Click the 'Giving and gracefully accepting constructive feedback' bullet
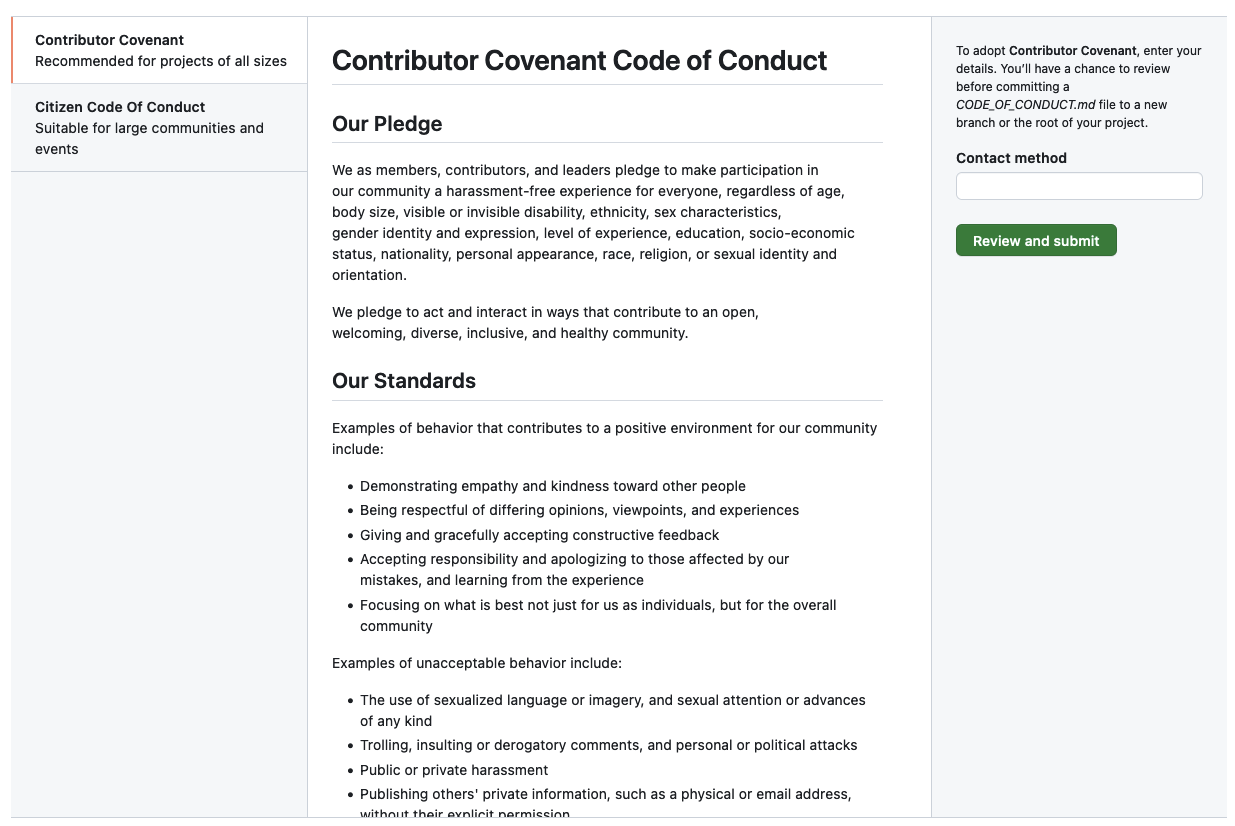The image size is (1235, 826). [539, 535]
